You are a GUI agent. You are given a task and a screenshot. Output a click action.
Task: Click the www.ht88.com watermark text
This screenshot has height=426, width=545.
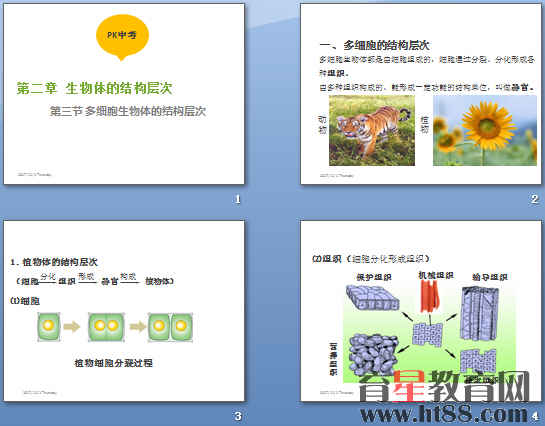click(444, 414)
